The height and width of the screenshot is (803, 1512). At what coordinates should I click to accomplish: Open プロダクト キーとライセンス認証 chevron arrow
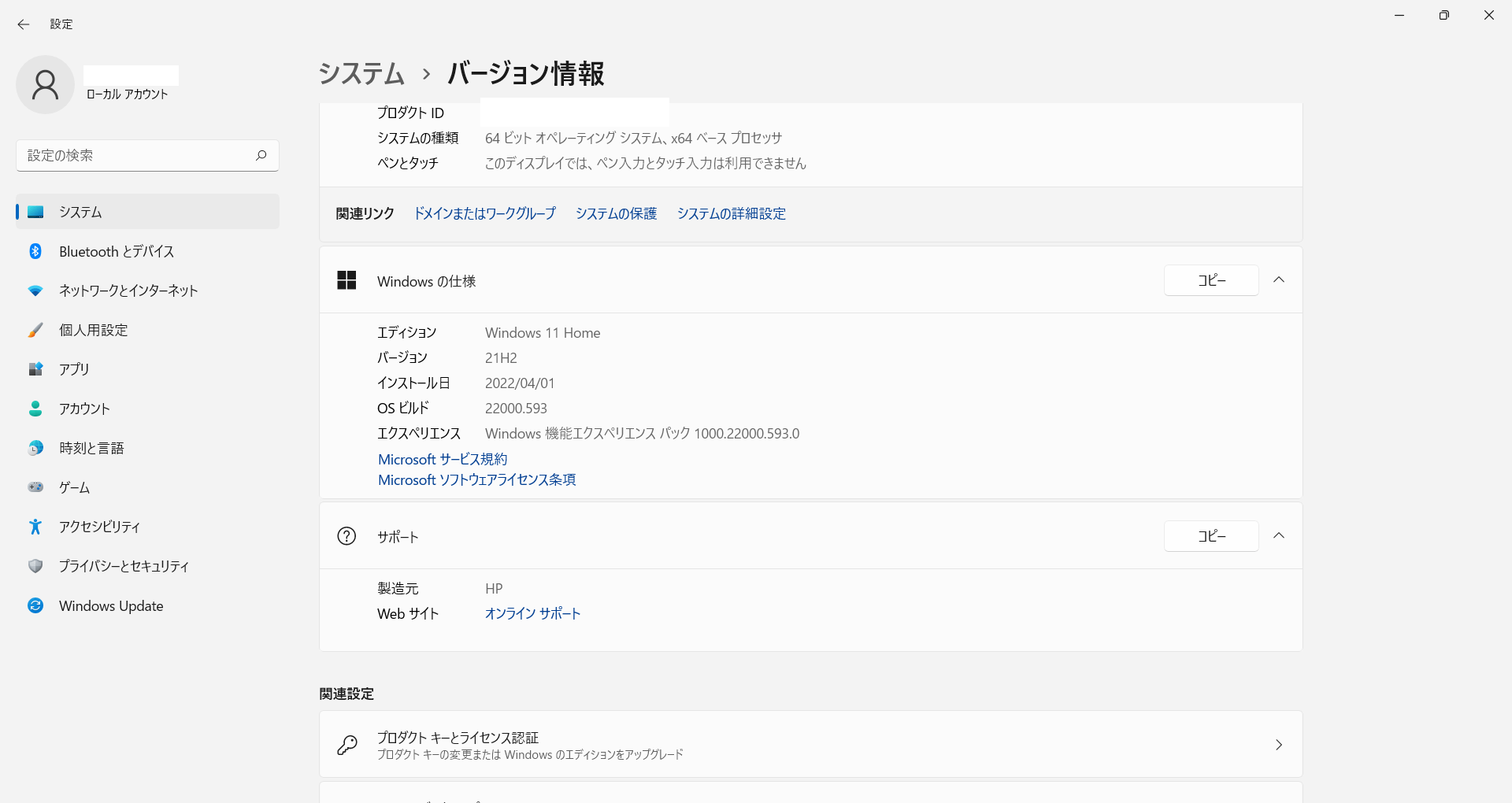1279,745
